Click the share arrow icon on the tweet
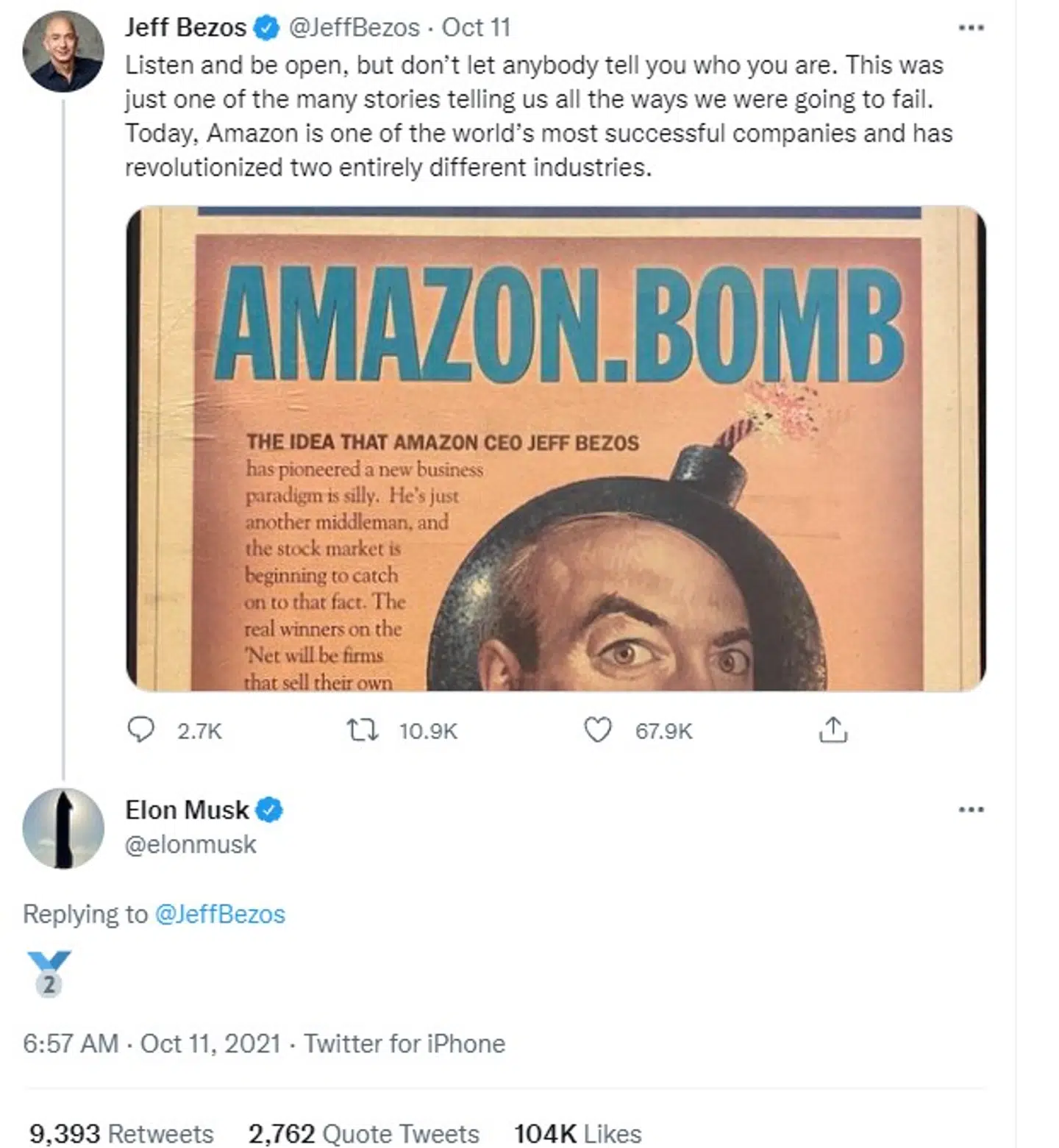Viewport: 1059px width, 1148px height. coord(835,730)
